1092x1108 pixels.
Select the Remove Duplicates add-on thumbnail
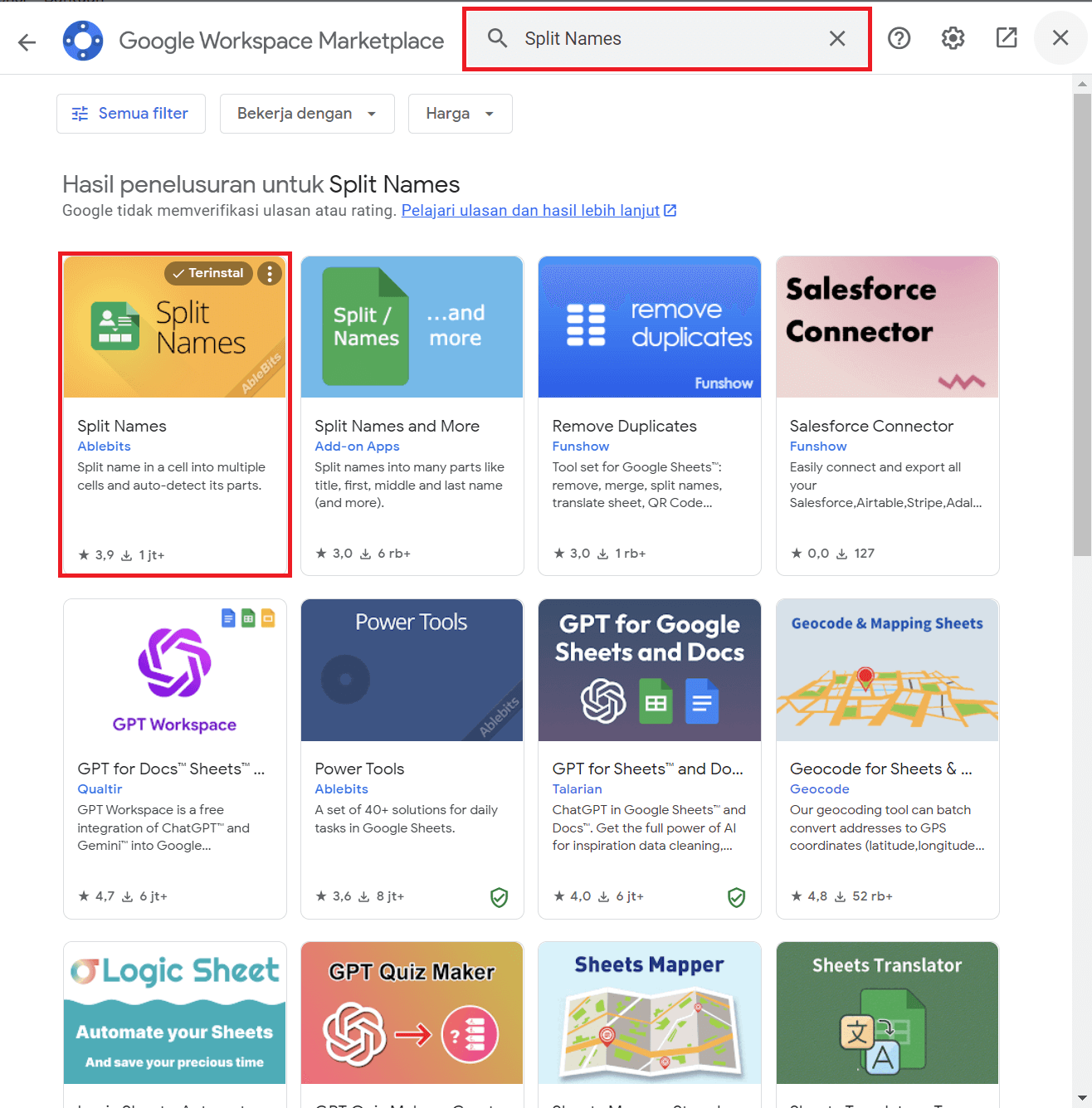coord(649,327)
